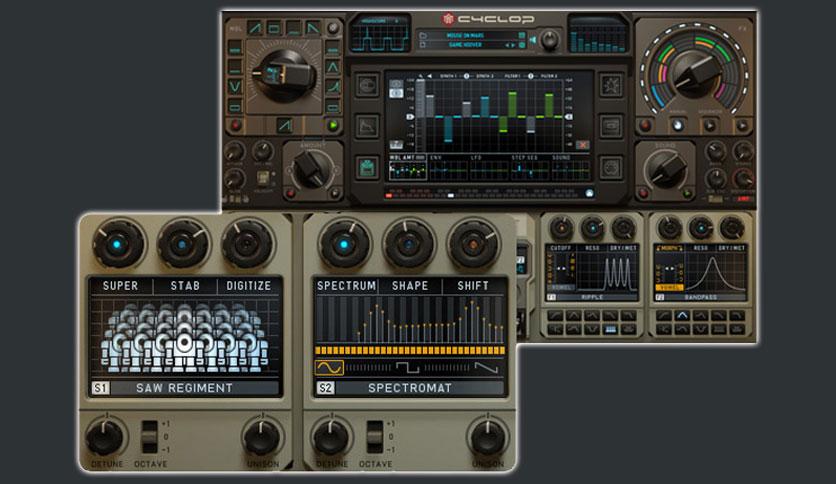Click the SHIFT knob above Spectromat display
Viewport: 836px width, 484px height.
(x=473, y=245)
